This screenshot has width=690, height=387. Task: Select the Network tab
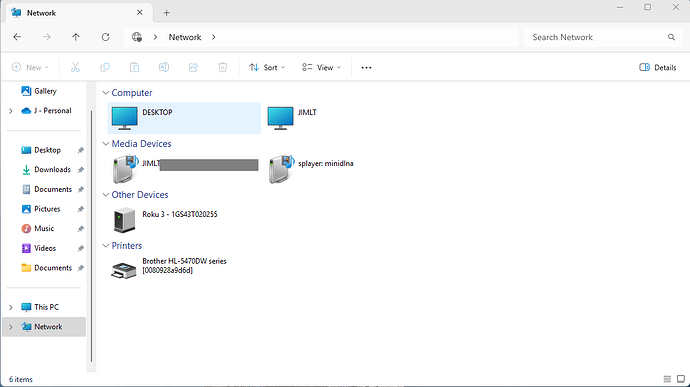(79, 13)
